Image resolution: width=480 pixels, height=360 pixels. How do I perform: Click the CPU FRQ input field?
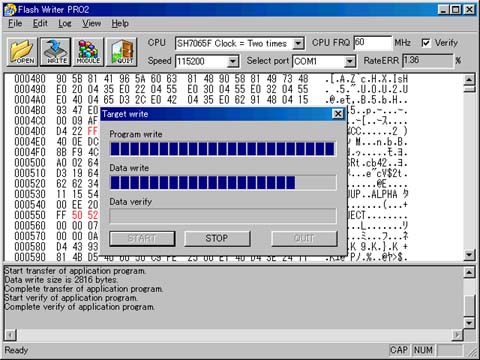point(372,43)
